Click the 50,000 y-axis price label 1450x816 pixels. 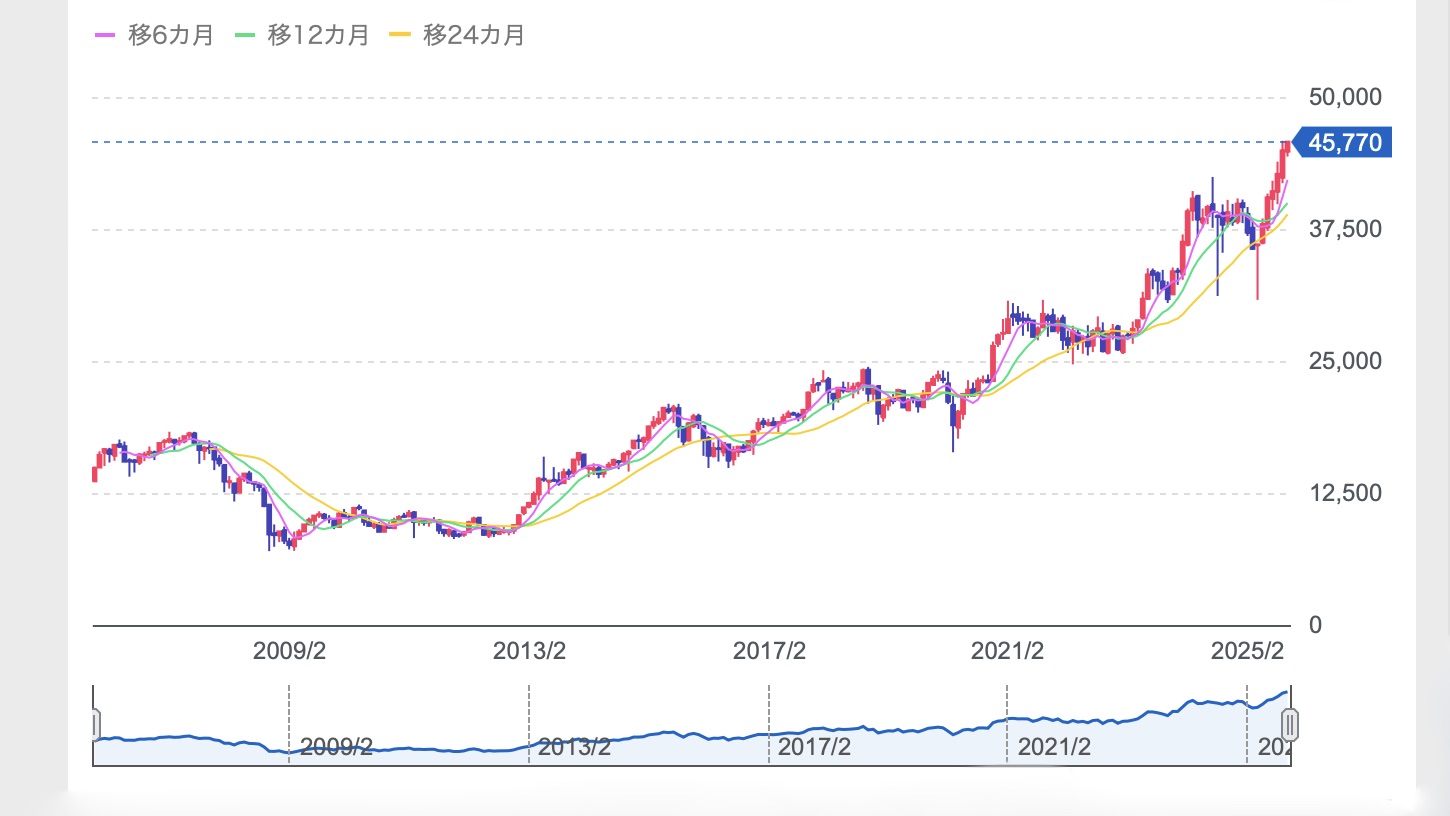[1344, 97]
